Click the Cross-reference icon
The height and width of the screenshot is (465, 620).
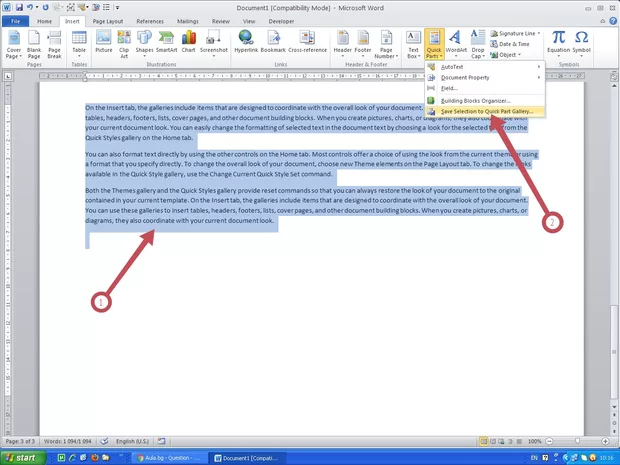(x=307, y=42)
